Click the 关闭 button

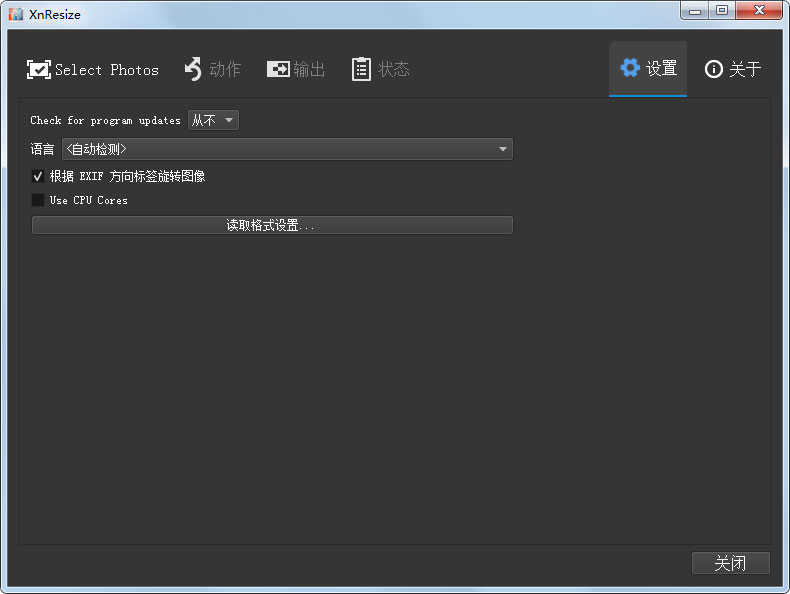[x=731, y=563]
